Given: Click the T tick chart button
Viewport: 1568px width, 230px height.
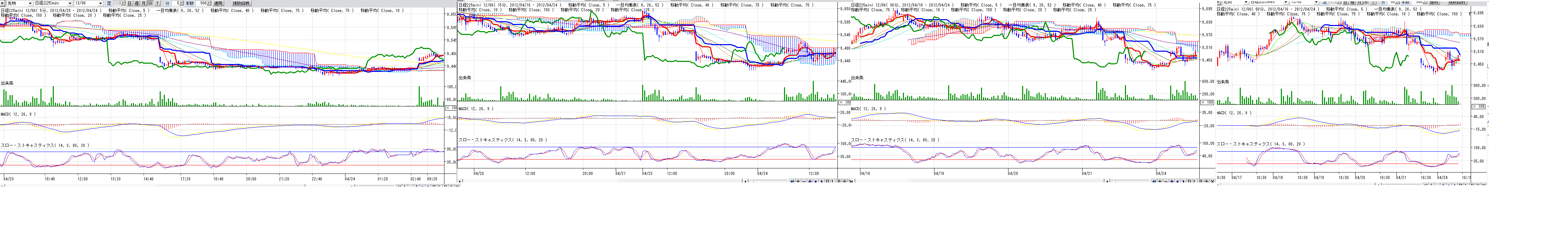Looking at the screenshot, I should point(158,3).
